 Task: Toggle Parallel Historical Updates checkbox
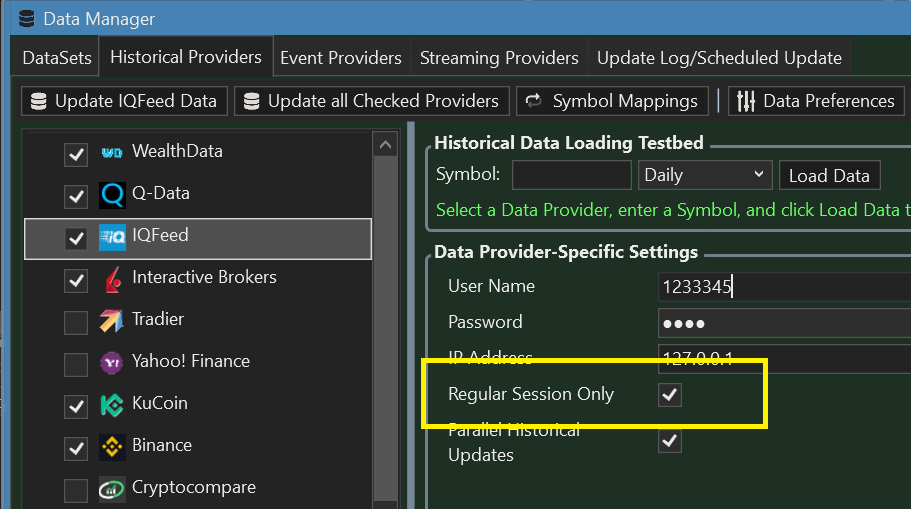click(670, 440)
